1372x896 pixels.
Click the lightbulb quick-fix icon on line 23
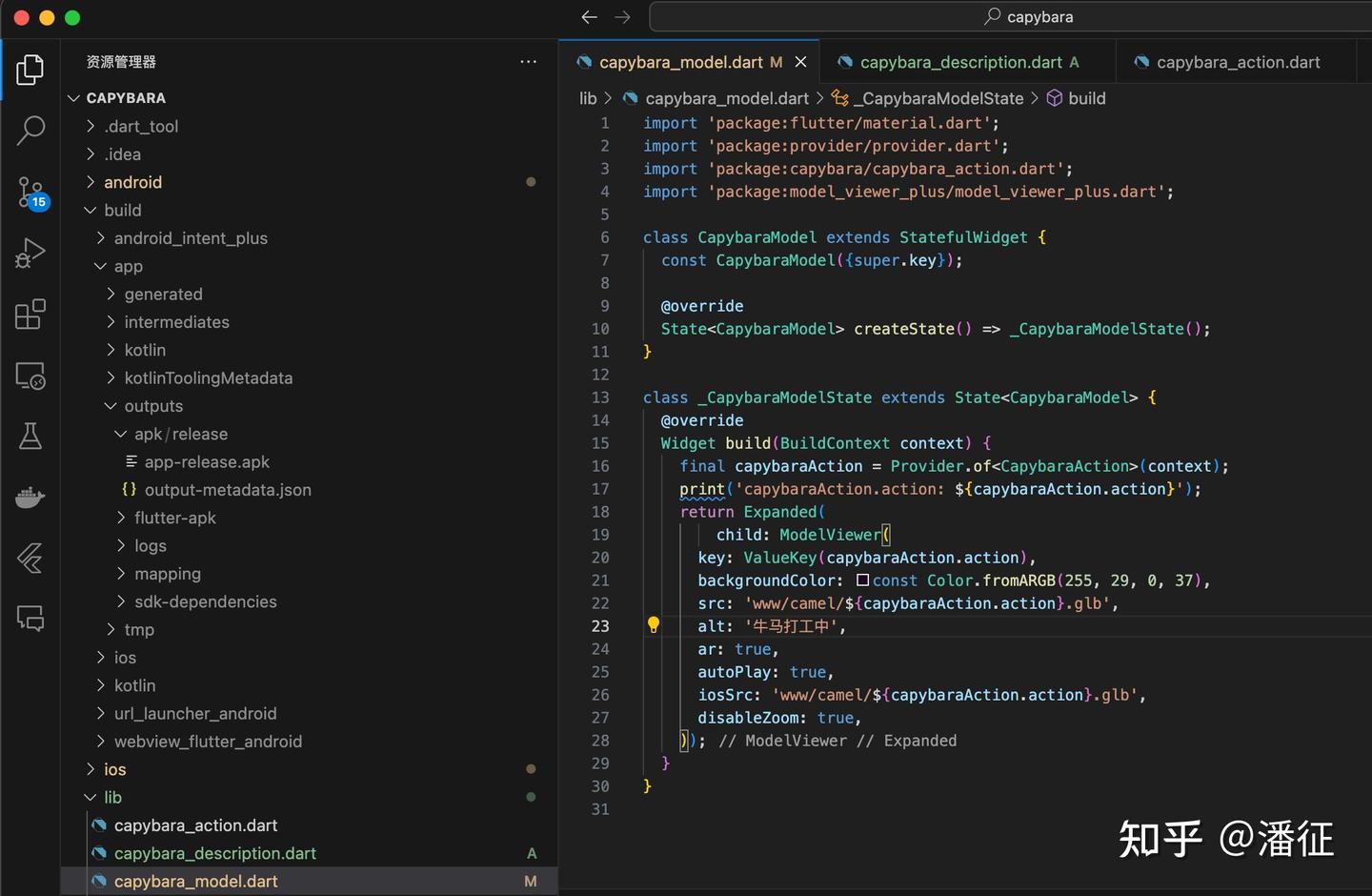coord(654,625)
